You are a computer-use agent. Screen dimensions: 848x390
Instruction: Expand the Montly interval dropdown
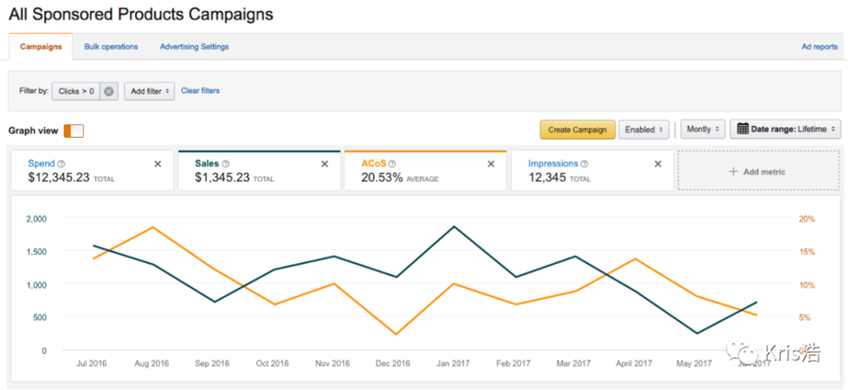[703, 130]
